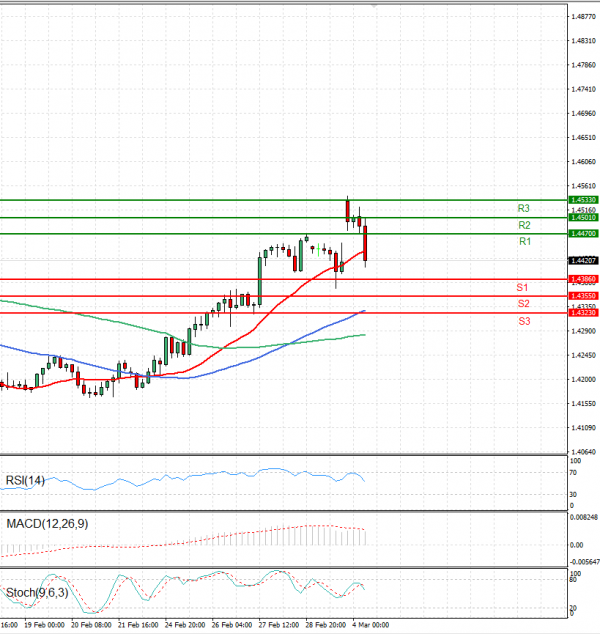
Task: Click the RSI 30 level value
Action: (x=573, y=495)
